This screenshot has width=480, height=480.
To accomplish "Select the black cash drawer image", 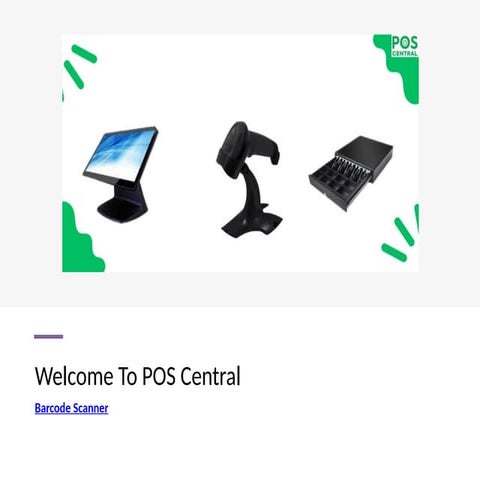I will [x=351, y=173].
